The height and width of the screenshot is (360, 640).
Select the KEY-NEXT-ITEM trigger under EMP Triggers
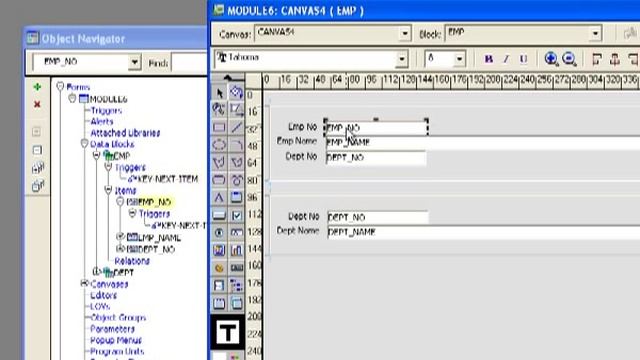[x=167, y=179]
